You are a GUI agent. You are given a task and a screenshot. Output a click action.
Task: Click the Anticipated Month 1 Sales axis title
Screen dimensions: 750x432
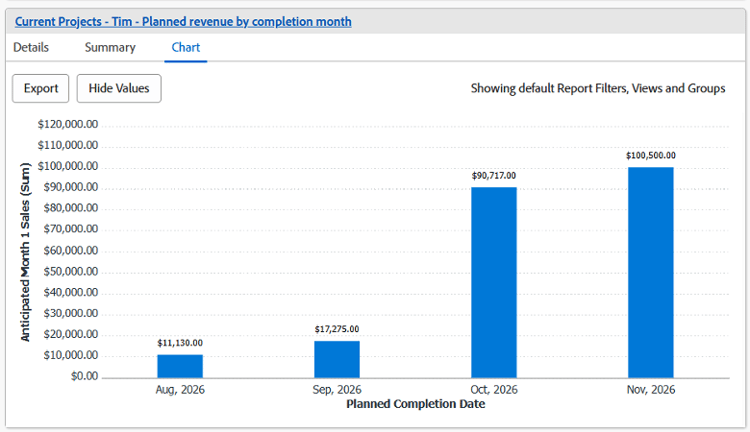25,252
